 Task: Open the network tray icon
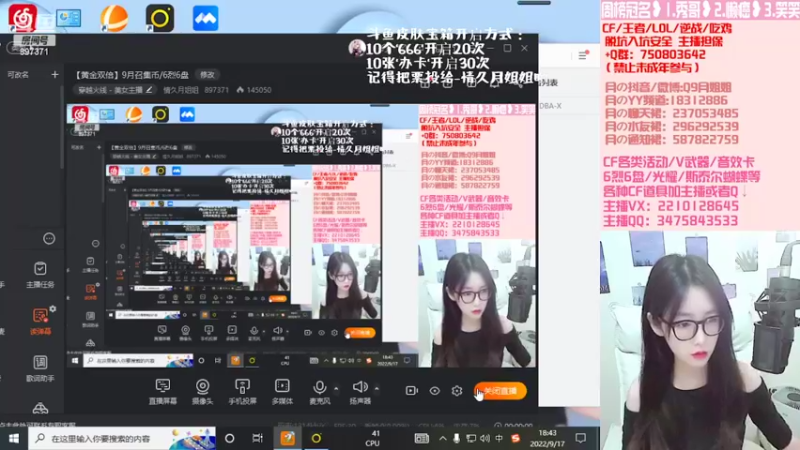coord(471,438)
